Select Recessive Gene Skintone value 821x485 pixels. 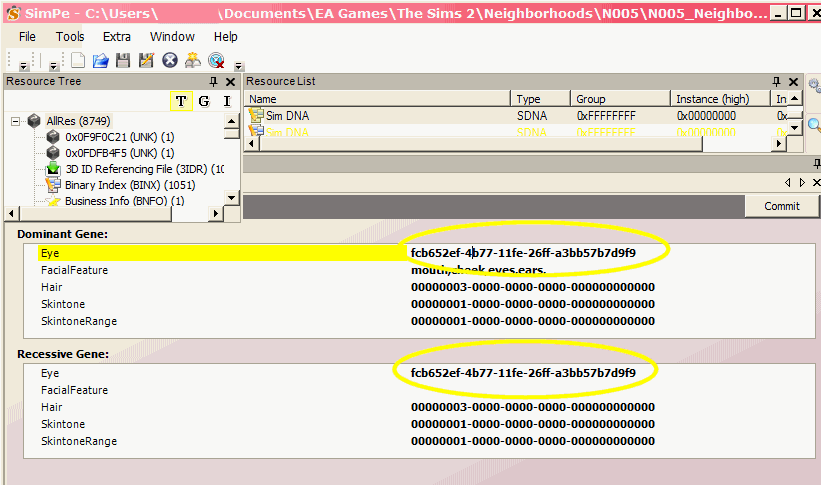point(532,424)
